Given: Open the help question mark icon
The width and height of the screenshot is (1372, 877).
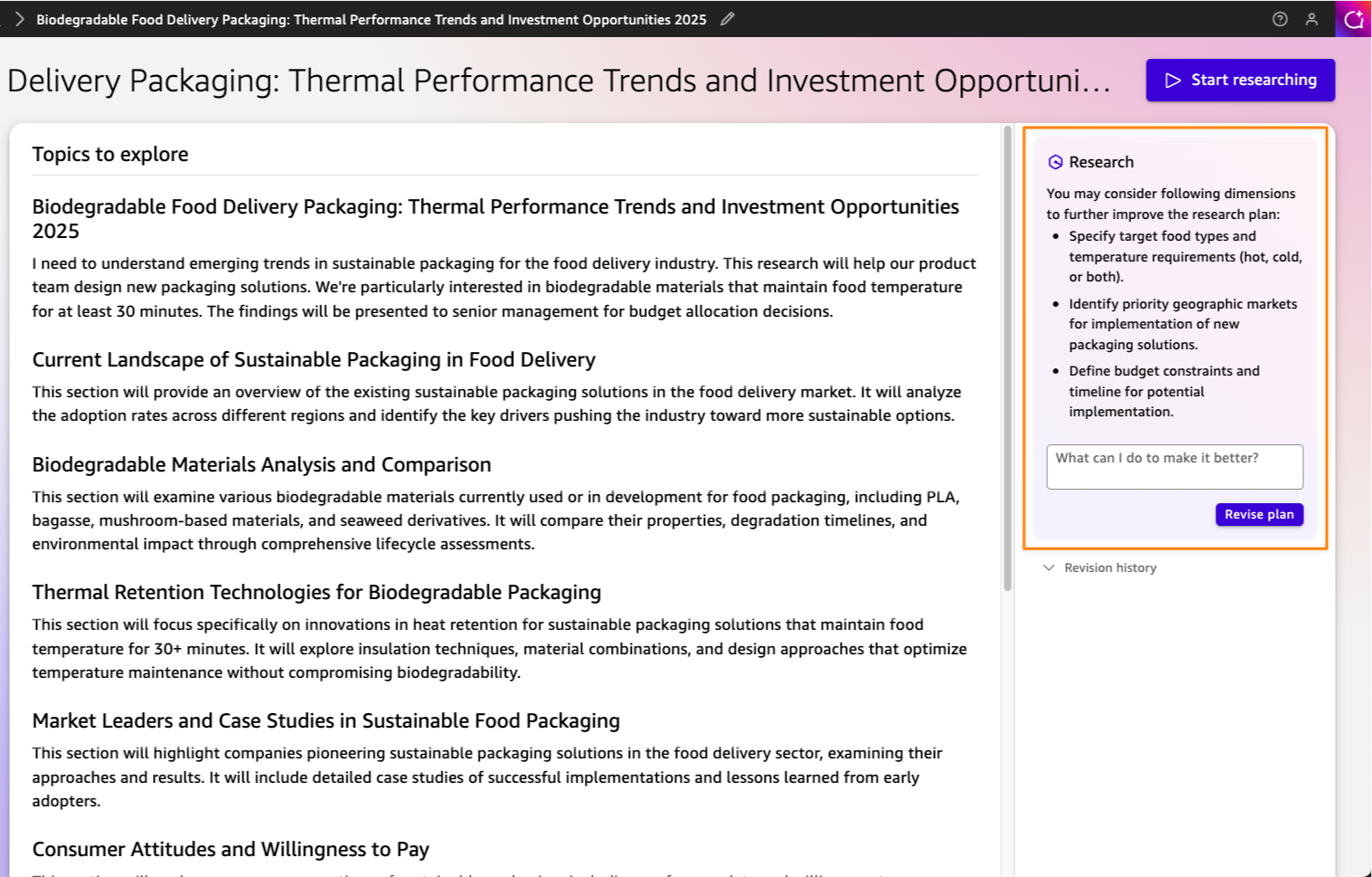Looking at the screenshot, I should pos(1279,19).
